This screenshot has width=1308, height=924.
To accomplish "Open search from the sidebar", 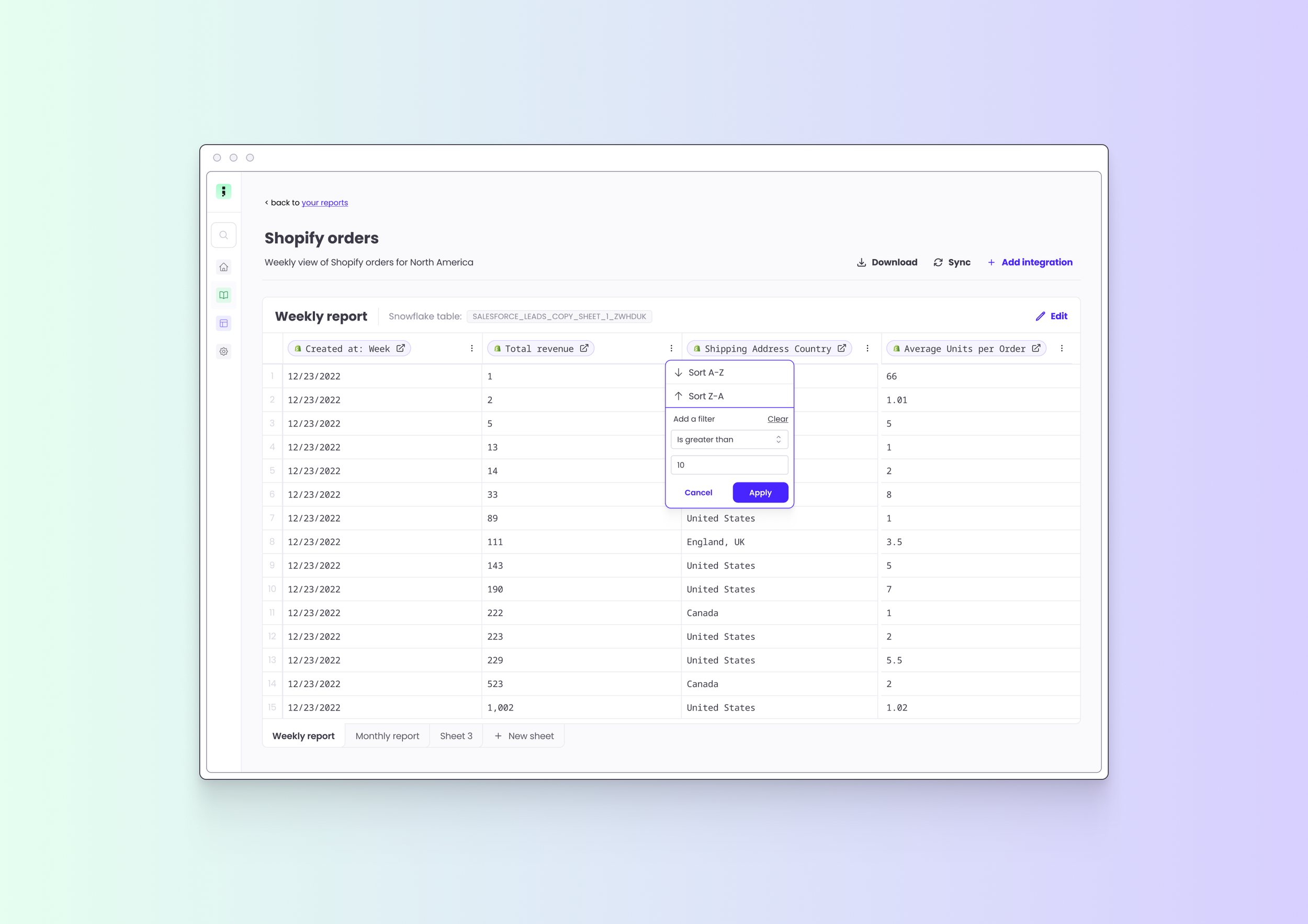I will coord(223,235).
